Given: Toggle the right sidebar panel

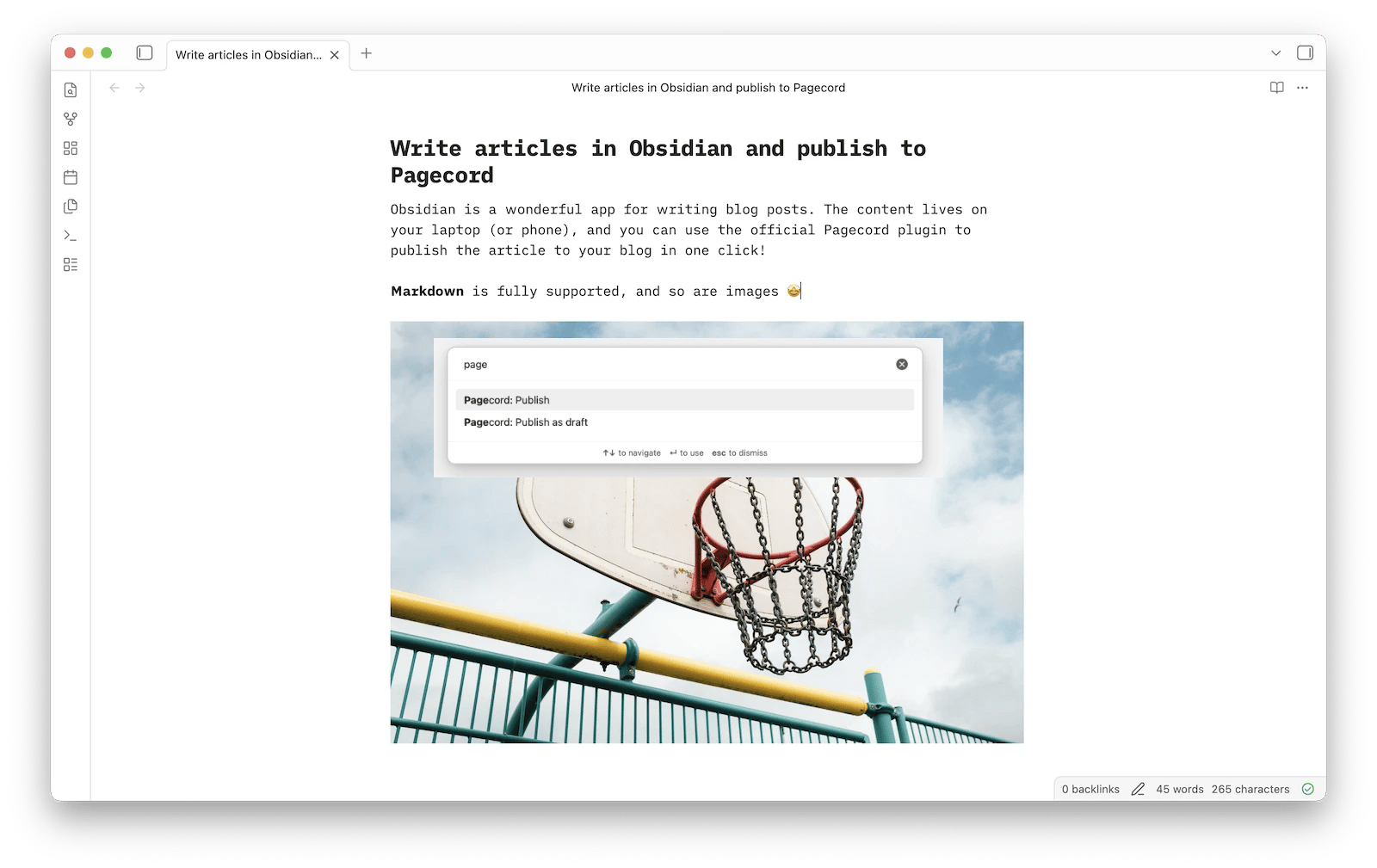Looking at the screenshot, I should click(1305, 53).
